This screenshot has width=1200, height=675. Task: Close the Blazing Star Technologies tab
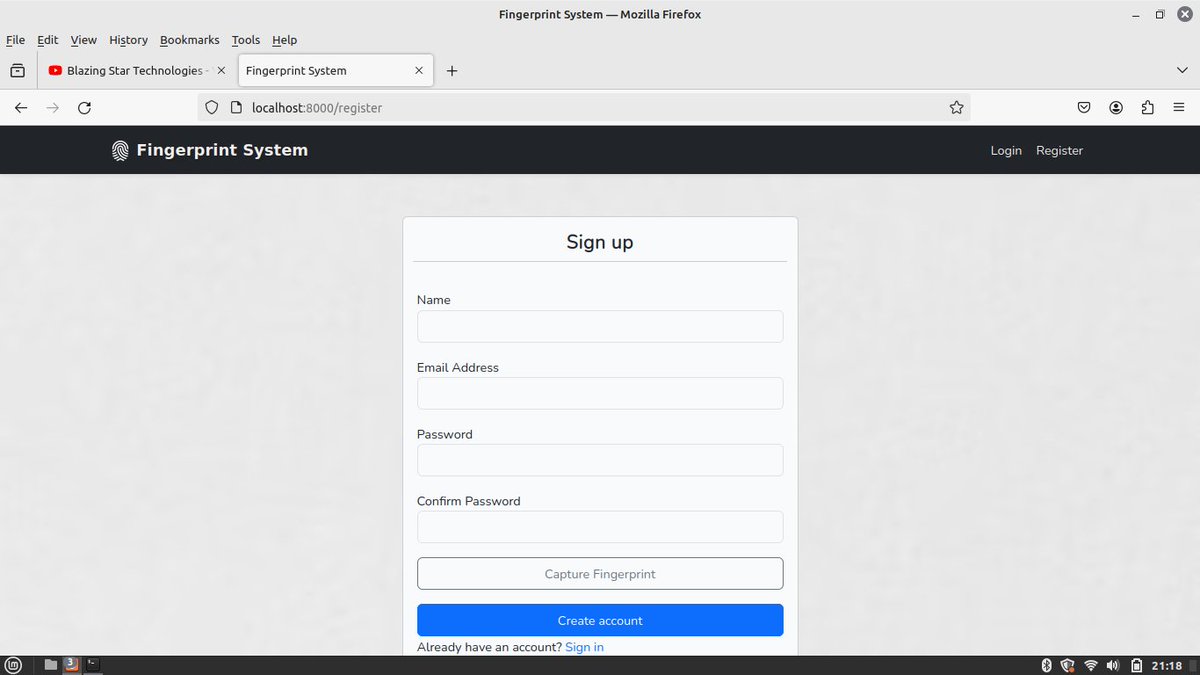coord(221,71)
